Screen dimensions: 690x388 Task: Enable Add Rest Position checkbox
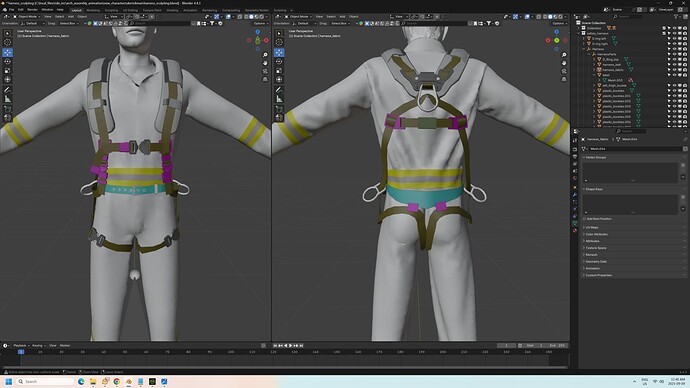[x=584, y=219]
